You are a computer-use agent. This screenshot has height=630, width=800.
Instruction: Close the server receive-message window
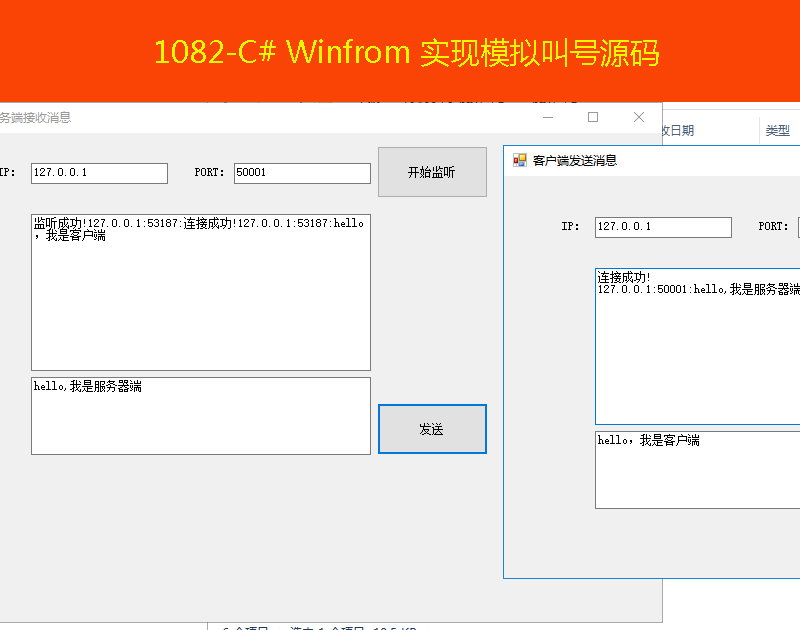639,117
